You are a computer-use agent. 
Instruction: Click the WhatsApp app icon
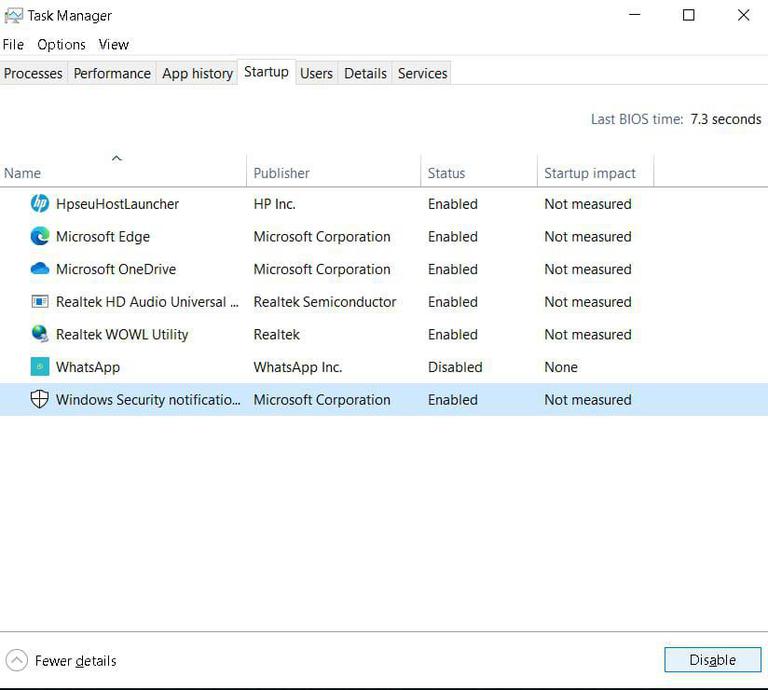click(x=40, y=366)
